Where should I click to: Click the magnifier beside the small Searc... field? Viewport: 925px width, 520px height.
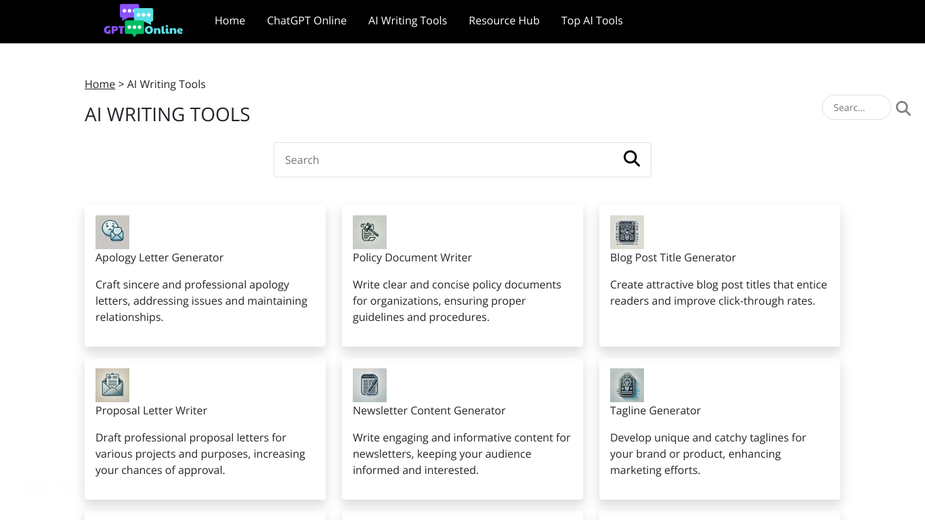point(903,108)
